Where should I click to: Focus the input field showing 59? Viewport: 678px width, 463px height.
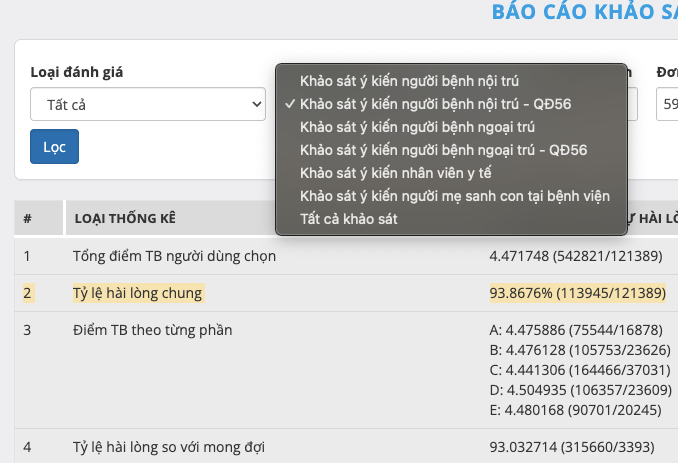click(x=667, y=104)
